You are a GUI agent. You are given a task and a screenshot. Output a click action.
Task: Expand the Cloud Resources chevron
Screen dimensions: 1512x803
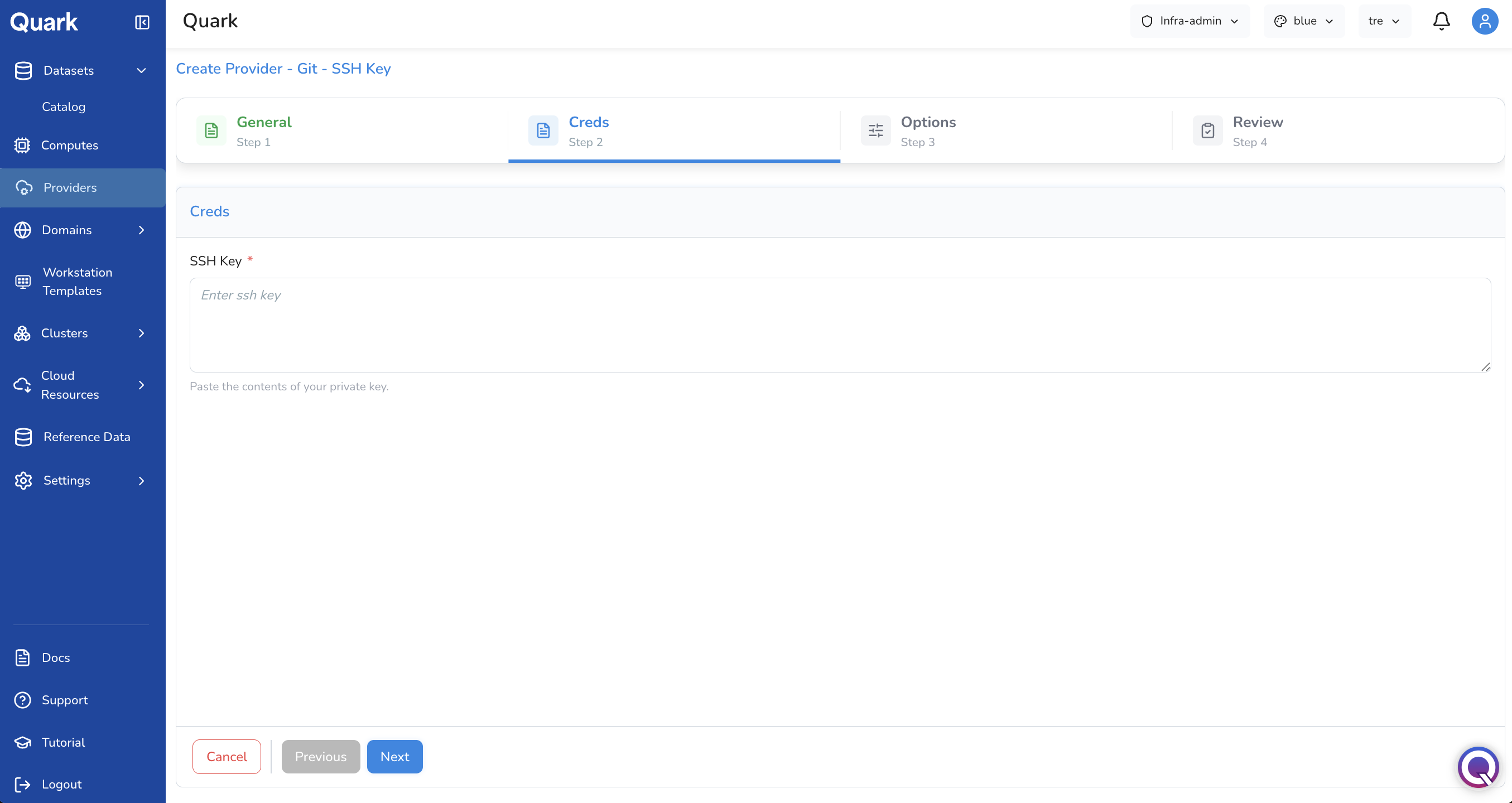click(142, 385)
